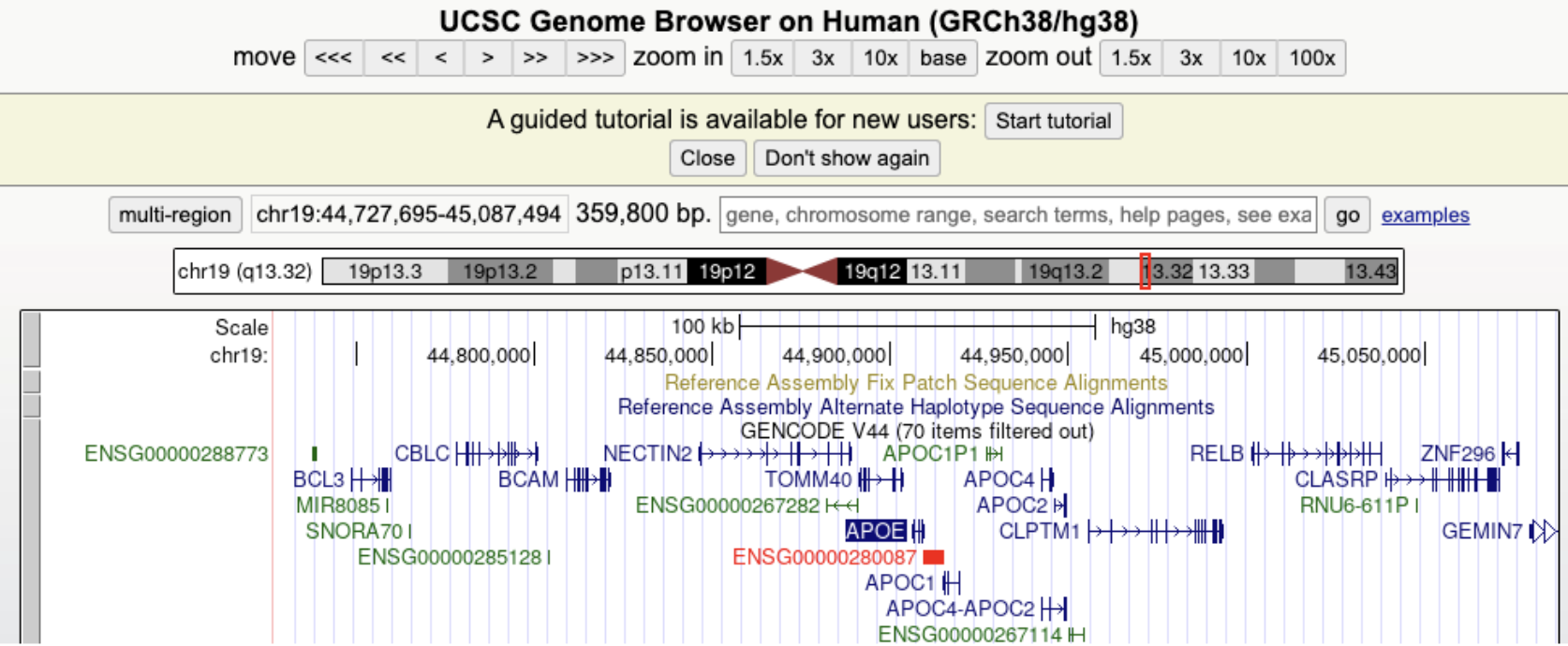This screenshot has height=646, width=1568.
Task: Open Reference Assembly Fix Patch Sequence Alignments track
Action: click(916, 383)
